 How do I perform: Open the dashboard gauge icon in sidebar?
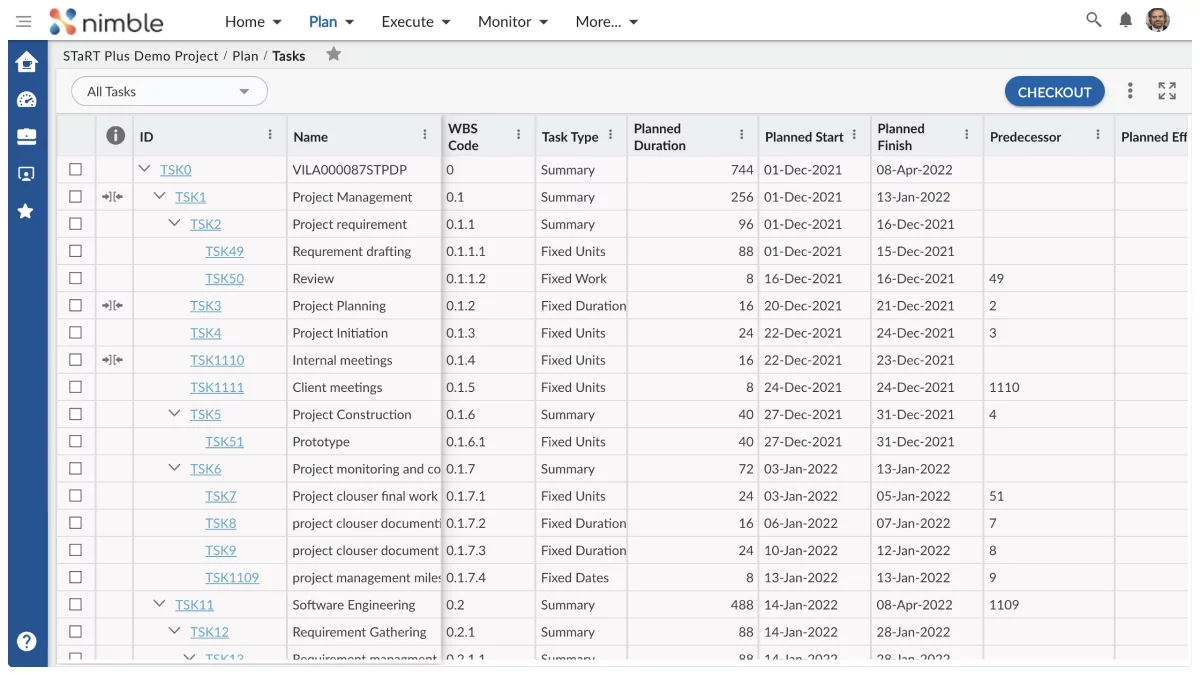tap(26, 98)
